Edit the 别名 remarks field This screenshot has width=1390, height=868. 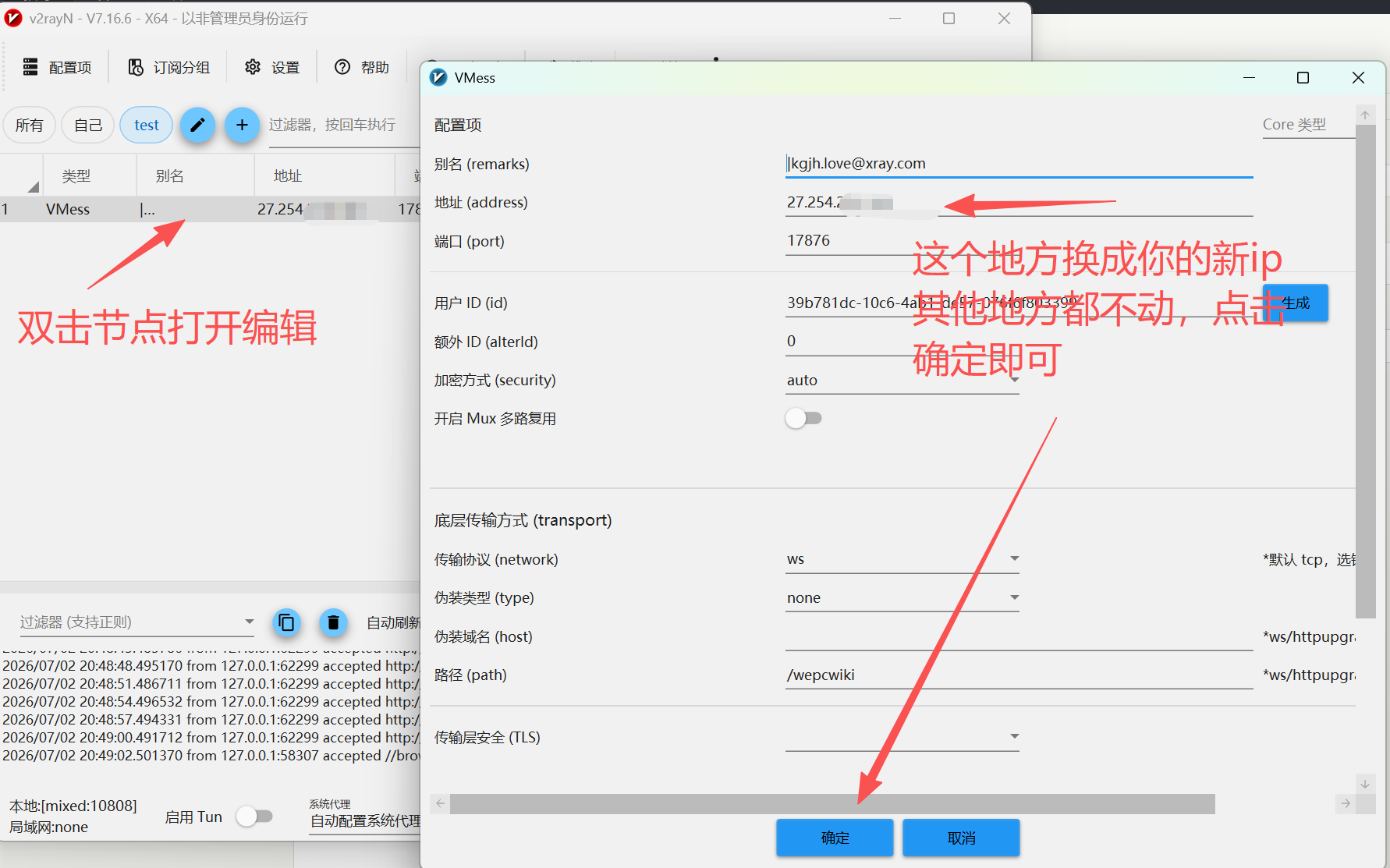point(1019,164)
